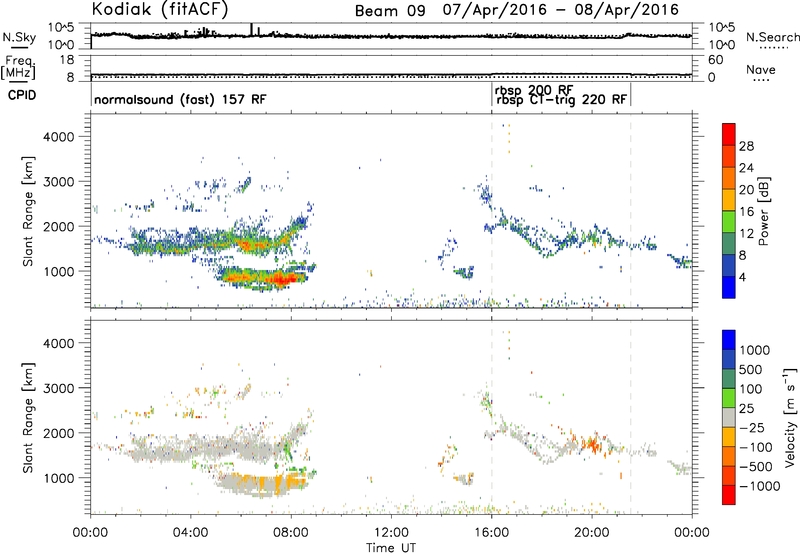
Task: Click the Slant Range label of velocity panel
Action: [28, 417]
